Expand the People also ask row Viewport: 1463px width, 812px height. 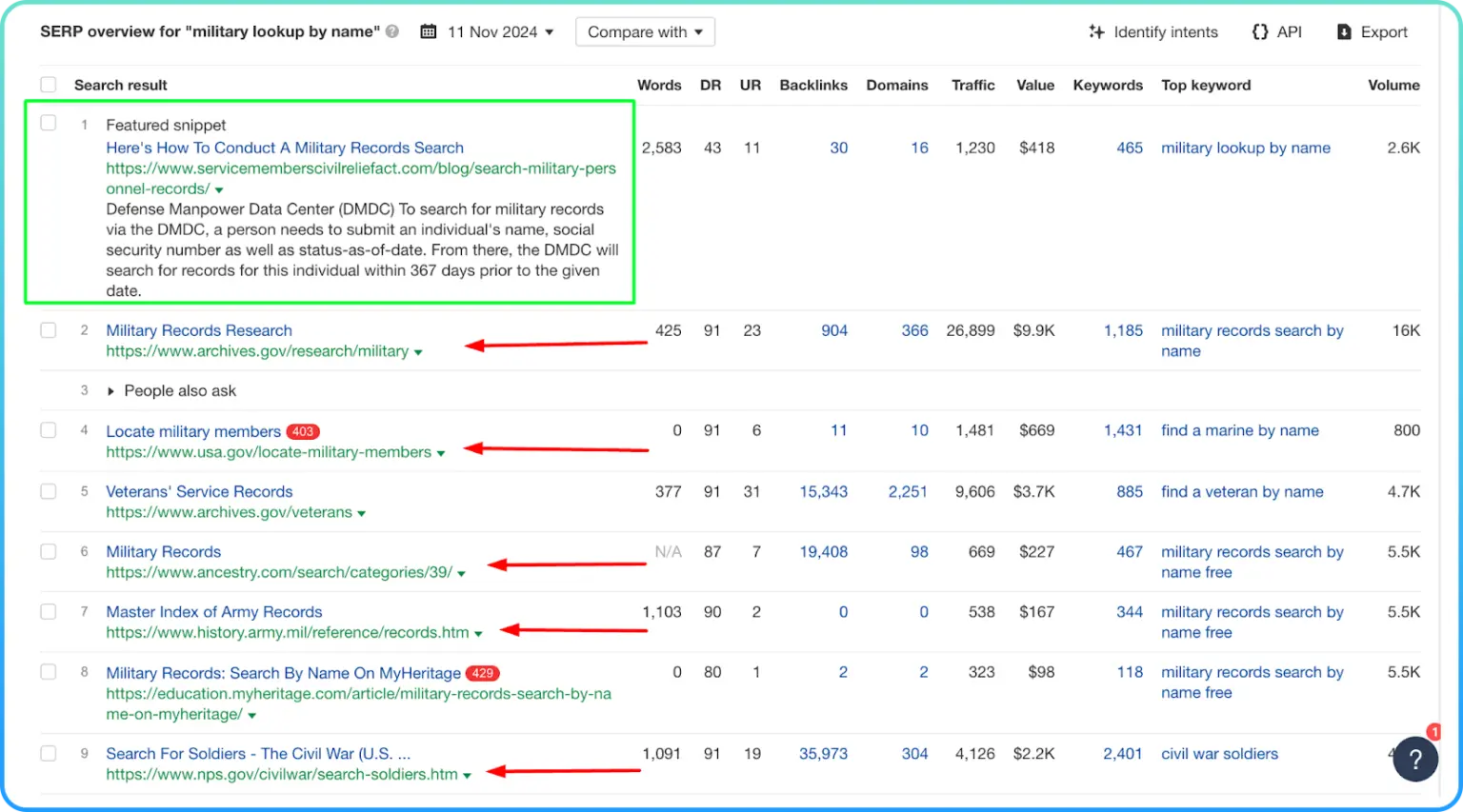(x=110, y=391)
